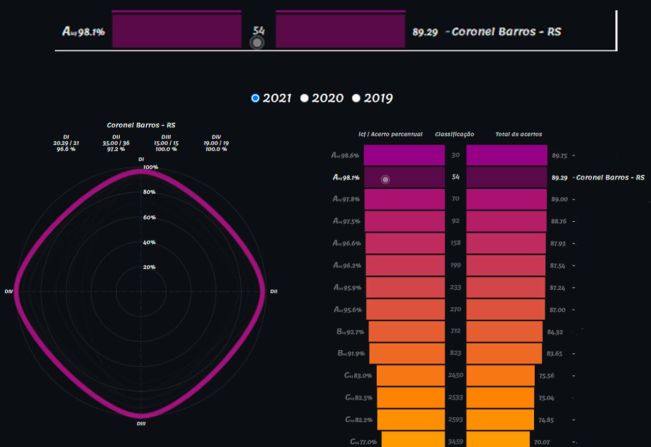Click the 89.29 value in the top summary
The width and height of the screenshot is (651, 447).
pyautogui.click(x=425, y=32)
